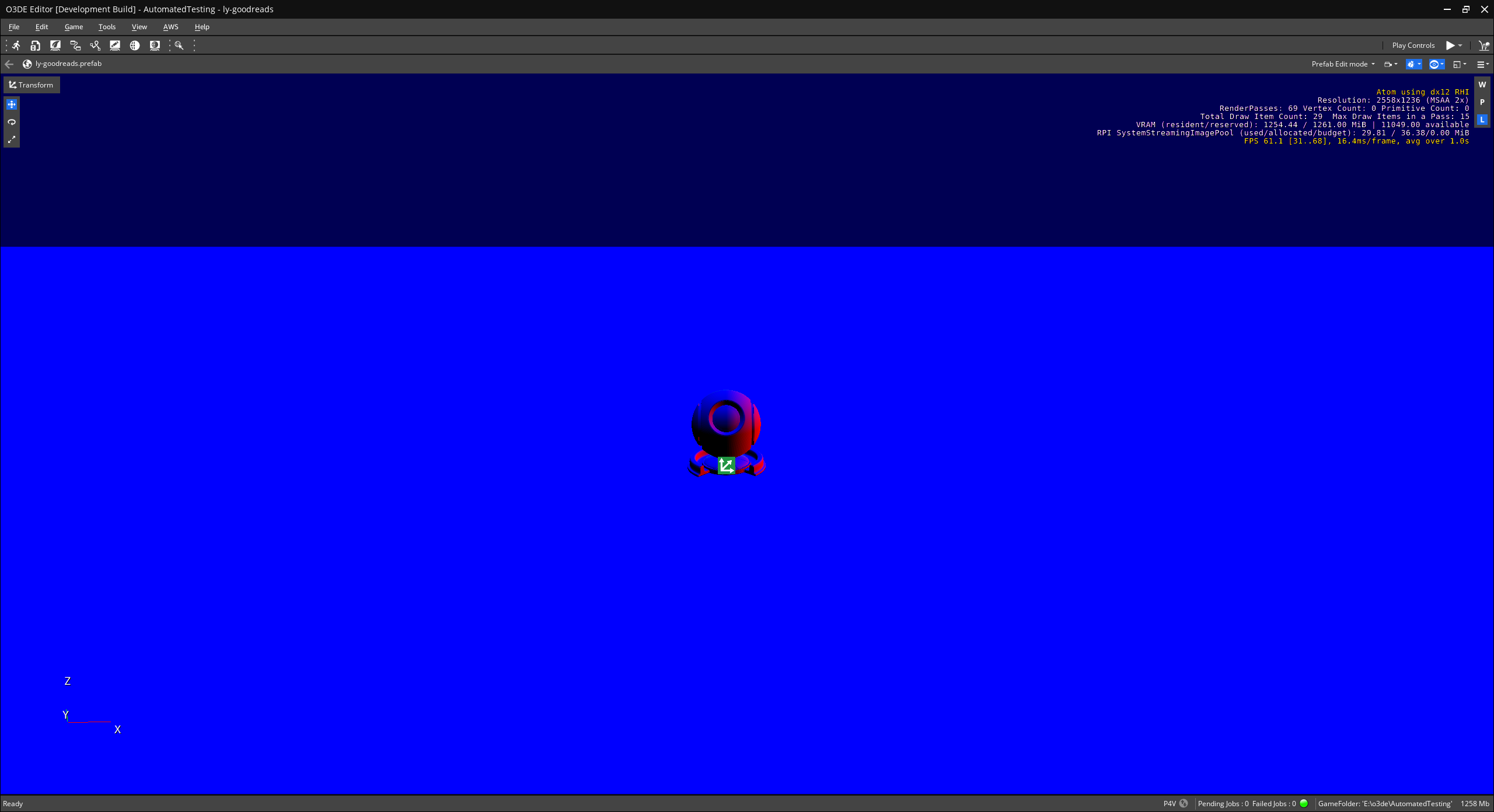
Task: Click the back arrow beside ly-goodreads.prefab
Action: (9, 64)
